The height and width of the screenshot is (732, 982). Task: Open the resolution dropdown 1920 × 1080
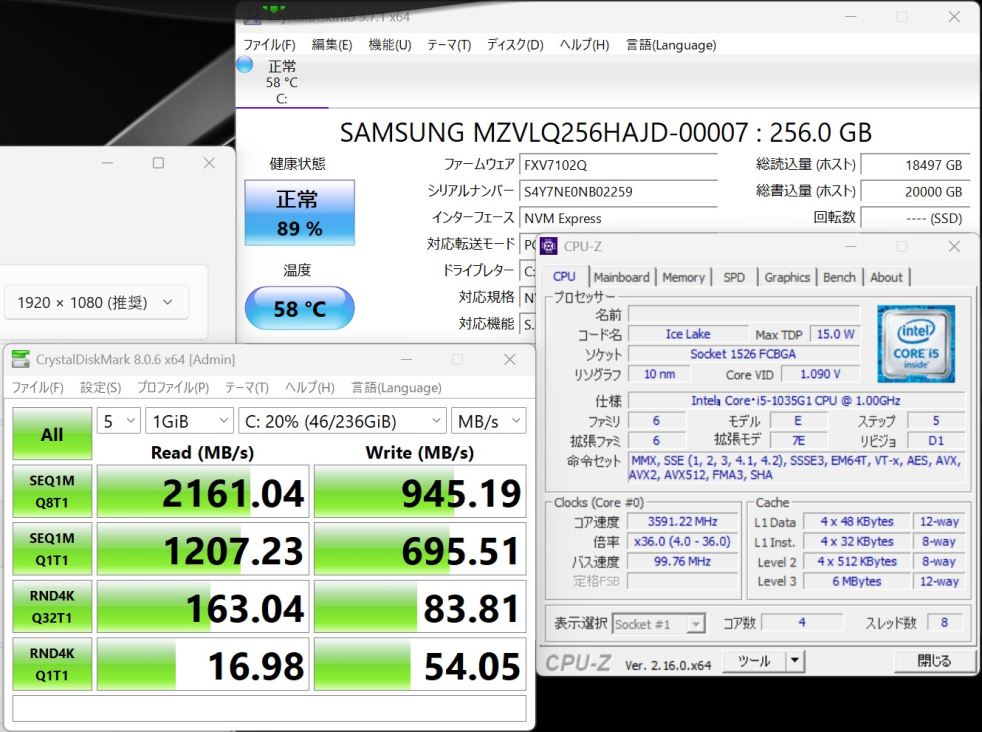[x=96, y=302]
